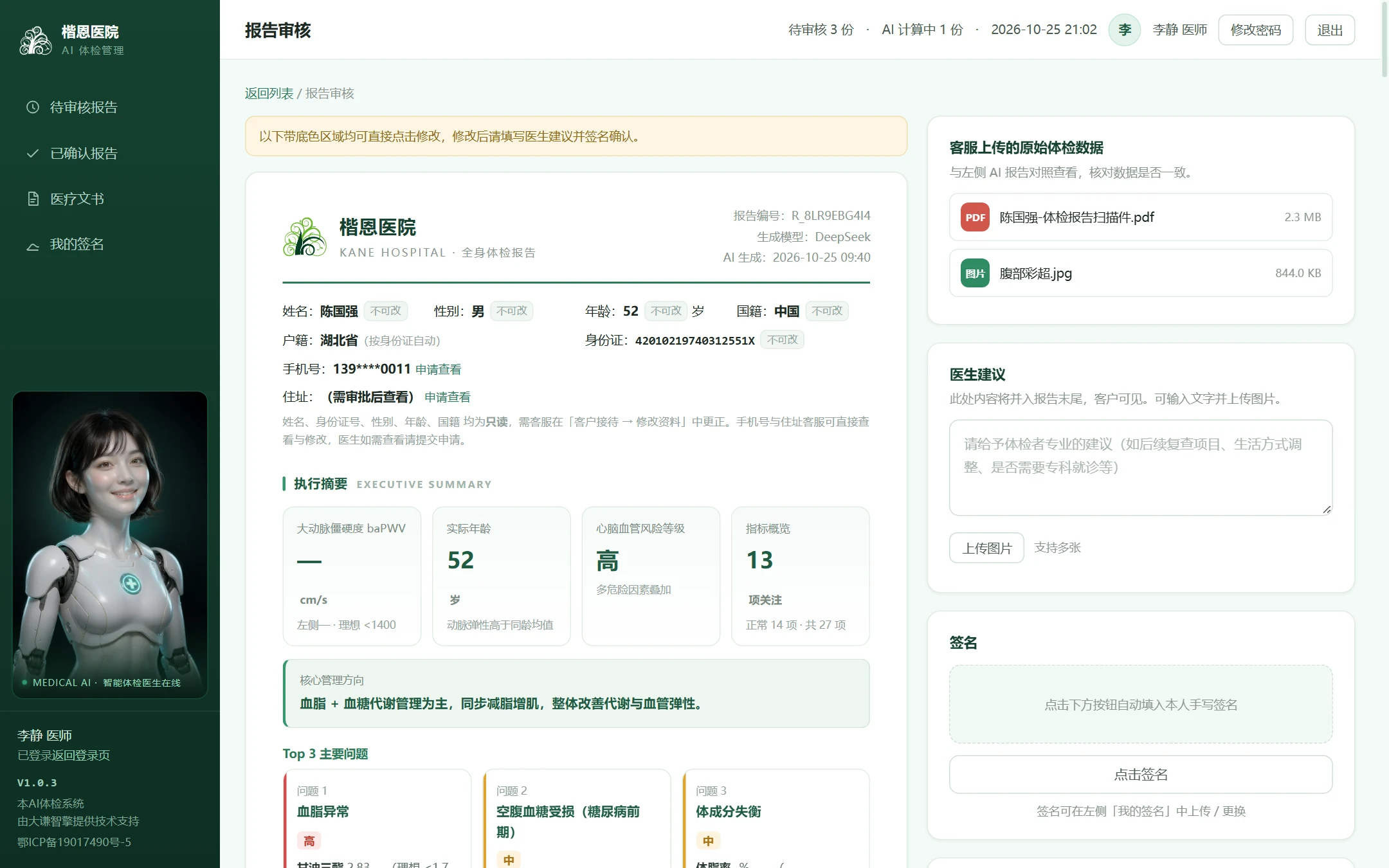Click the 不可改 tag beside 国籍
Screen dimensions: 1389x868
(827, 311)
